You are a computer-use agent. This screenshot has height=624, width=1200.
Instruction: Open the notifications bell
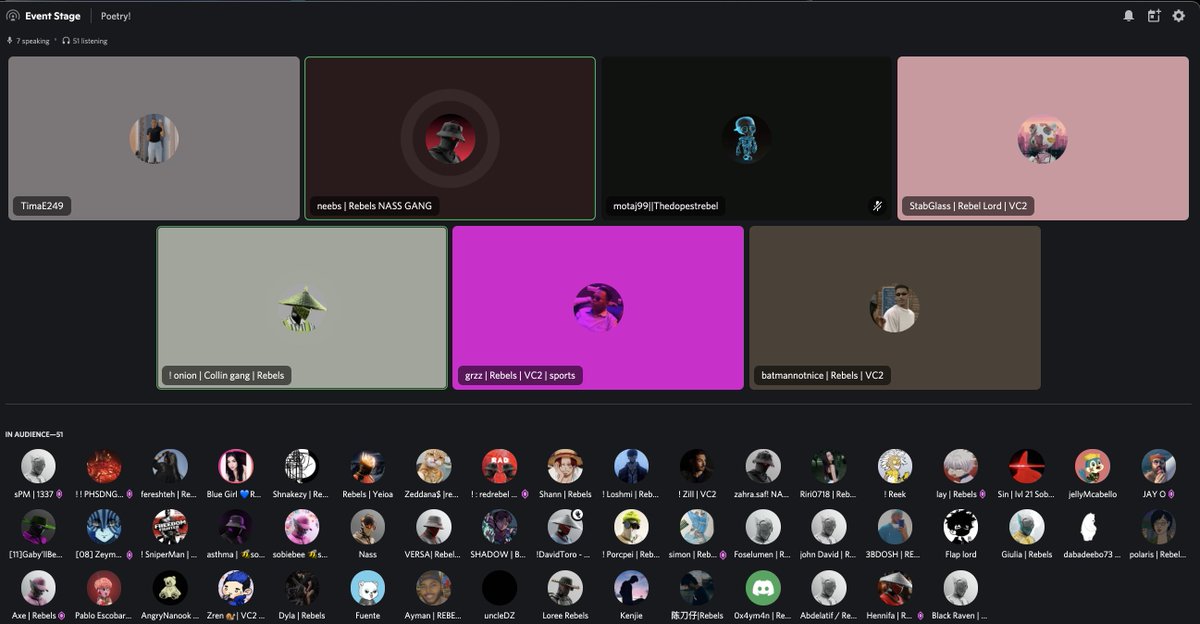click(x=1128, y=16)
